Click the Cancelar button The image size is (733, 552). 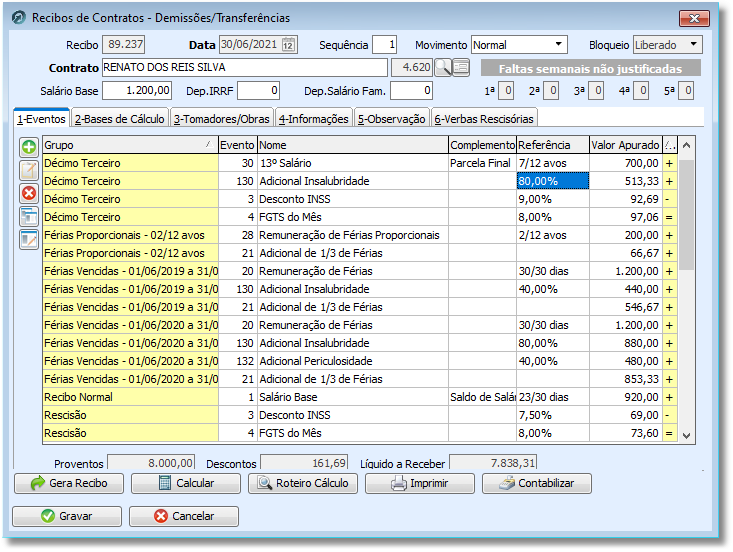pos(184,516)
